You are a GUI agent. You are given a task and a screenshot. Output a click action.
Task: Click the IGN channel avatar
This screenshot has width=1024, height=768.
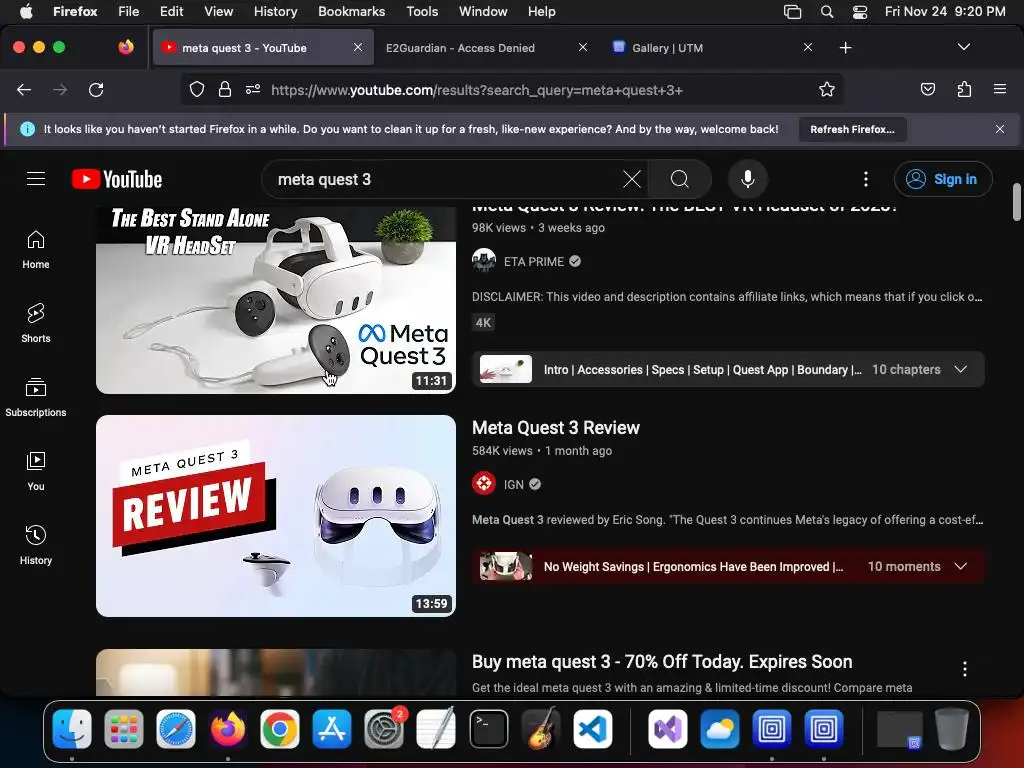(x=484, y=484)
